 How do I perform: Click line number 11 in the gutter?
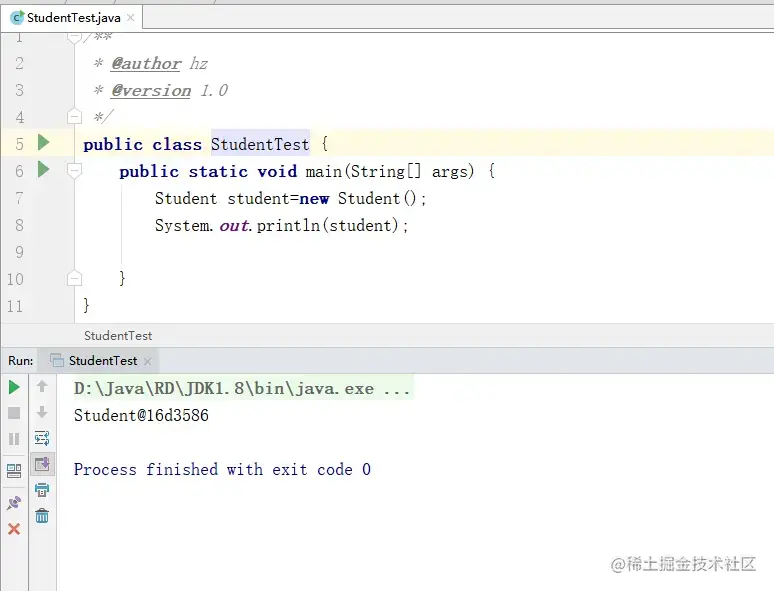click(x=15, y=306)
